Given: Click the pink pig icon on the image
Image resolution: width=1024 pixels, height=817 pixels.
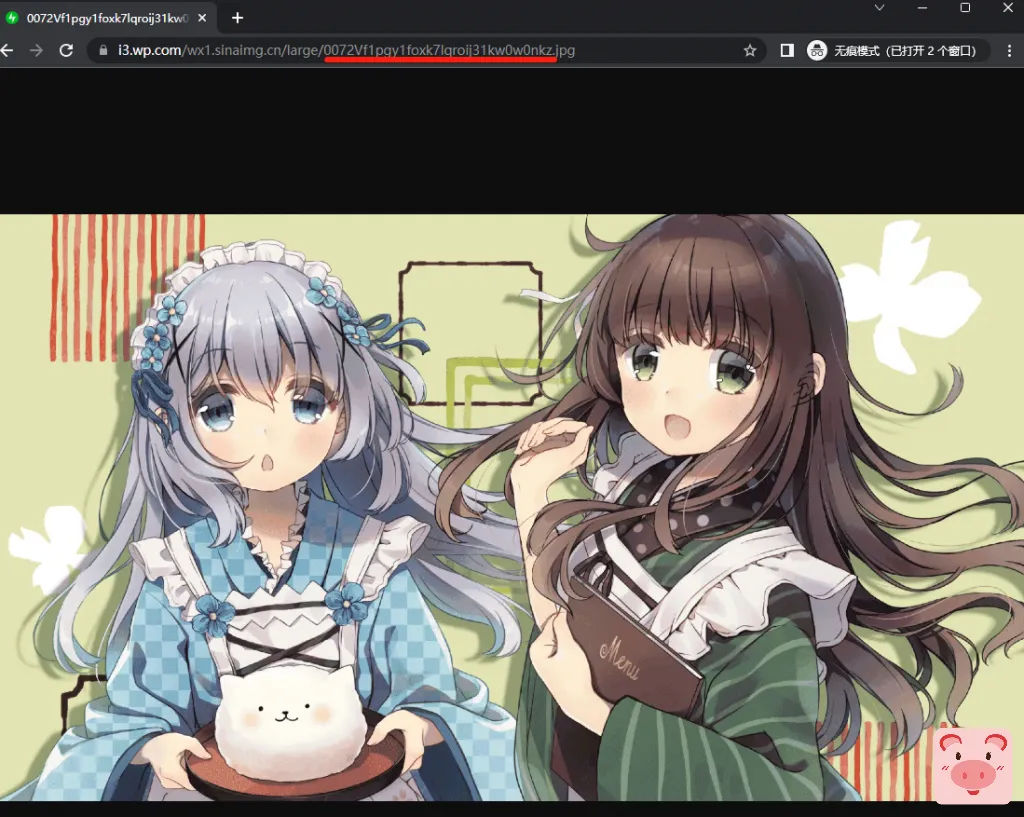Looking at the screenshot, I should 972,765.
